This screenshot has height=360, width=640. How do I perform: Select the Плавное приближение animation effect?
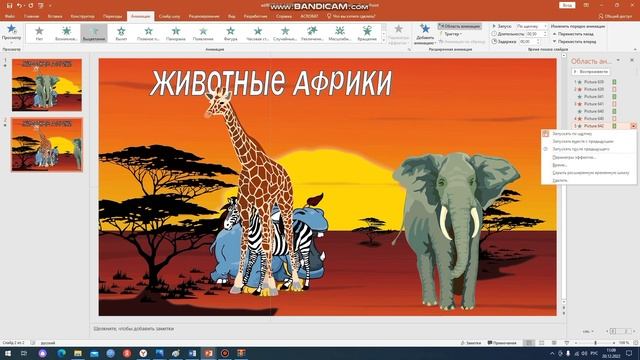[149, 33]
